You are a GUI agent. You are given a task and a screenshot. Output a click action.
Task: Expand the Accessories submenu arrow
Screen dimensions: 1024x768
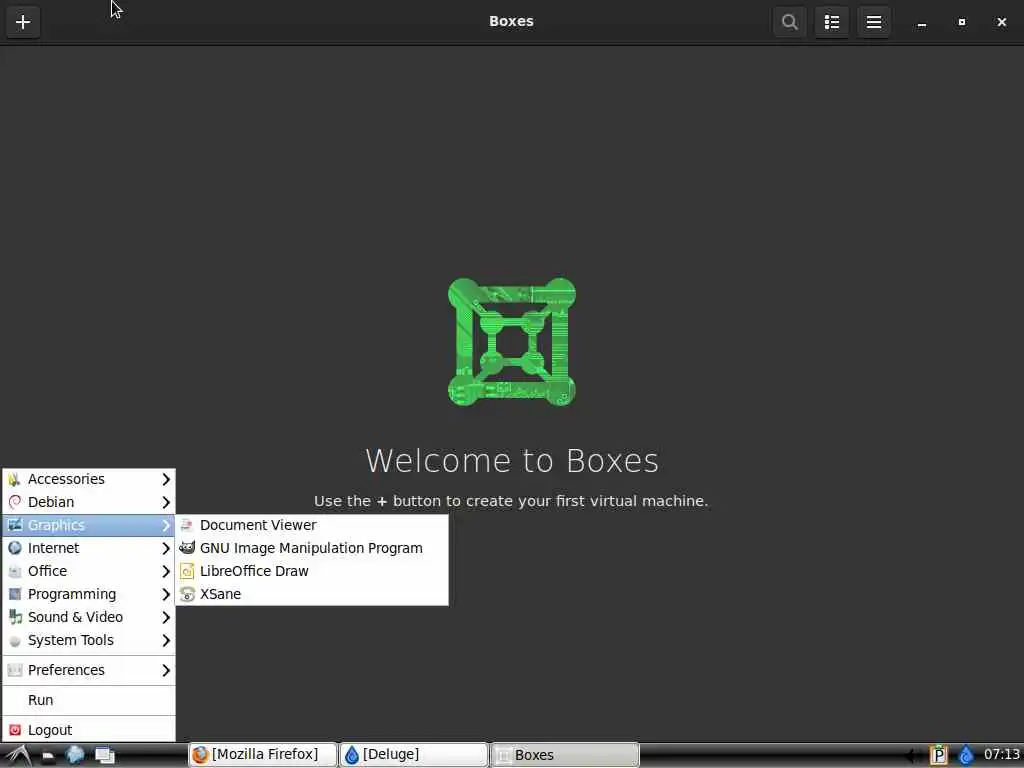click(x=166, y=479)
